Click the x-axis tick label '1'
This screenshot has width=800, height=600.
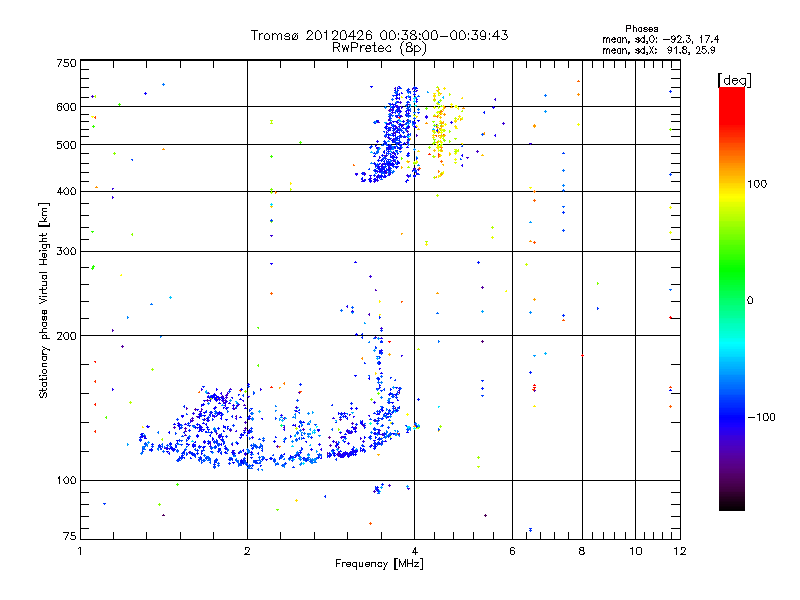pos(81,551)
